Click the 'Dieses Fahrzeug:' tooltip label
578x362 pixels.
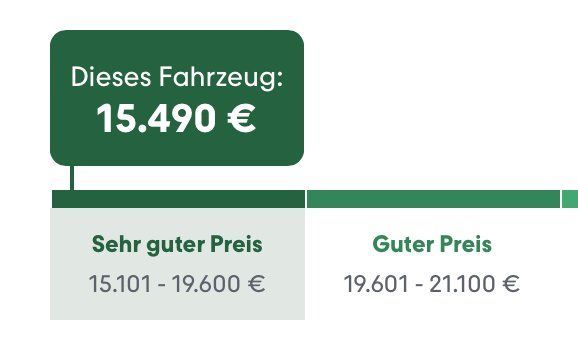tap(177, 77)
